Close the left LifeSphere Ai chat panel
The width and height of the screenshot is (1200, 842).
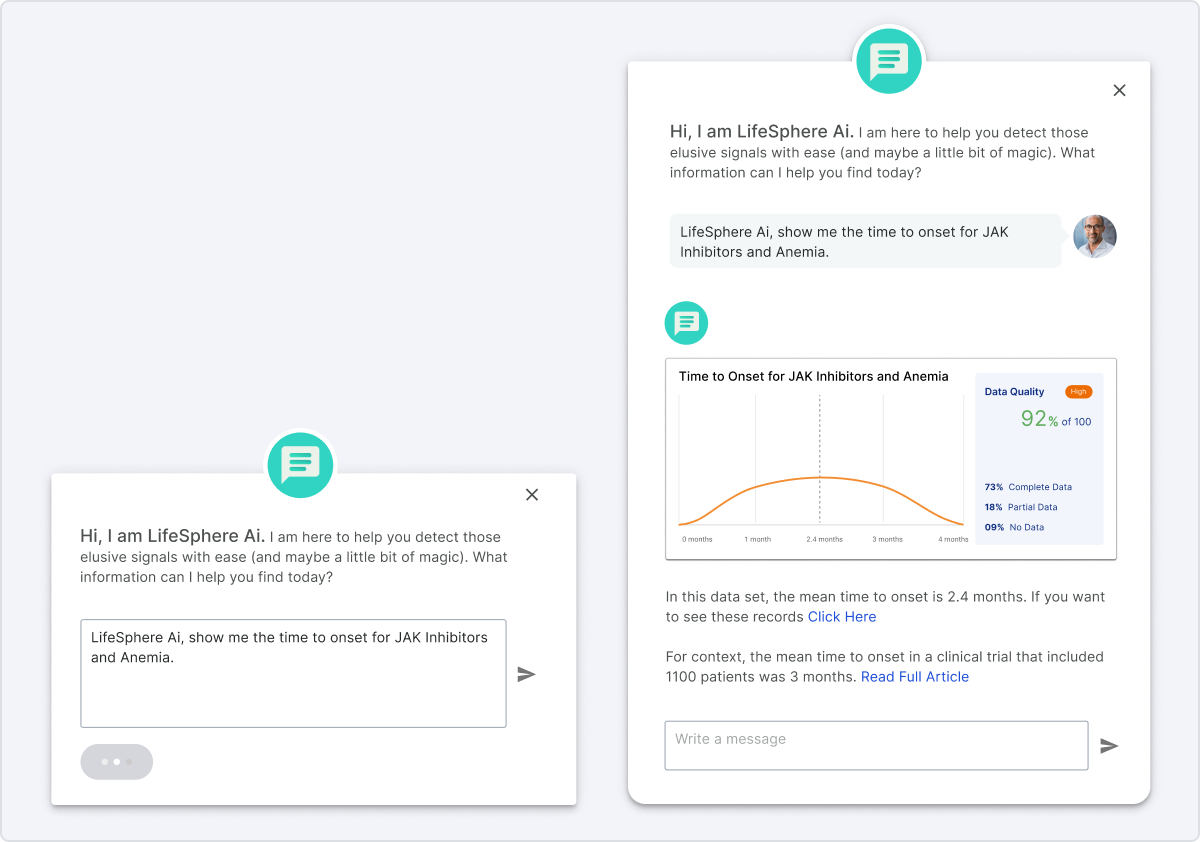point(532,494)
